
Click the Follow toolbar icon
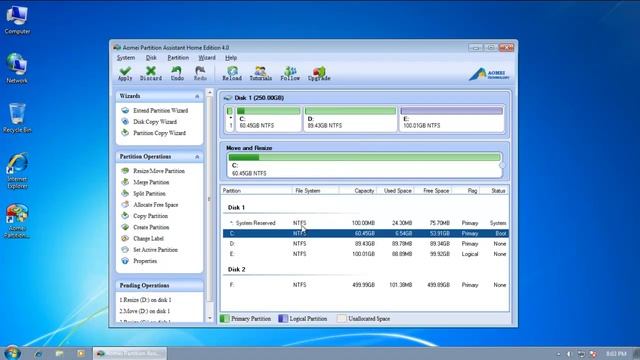click(290, 73)
